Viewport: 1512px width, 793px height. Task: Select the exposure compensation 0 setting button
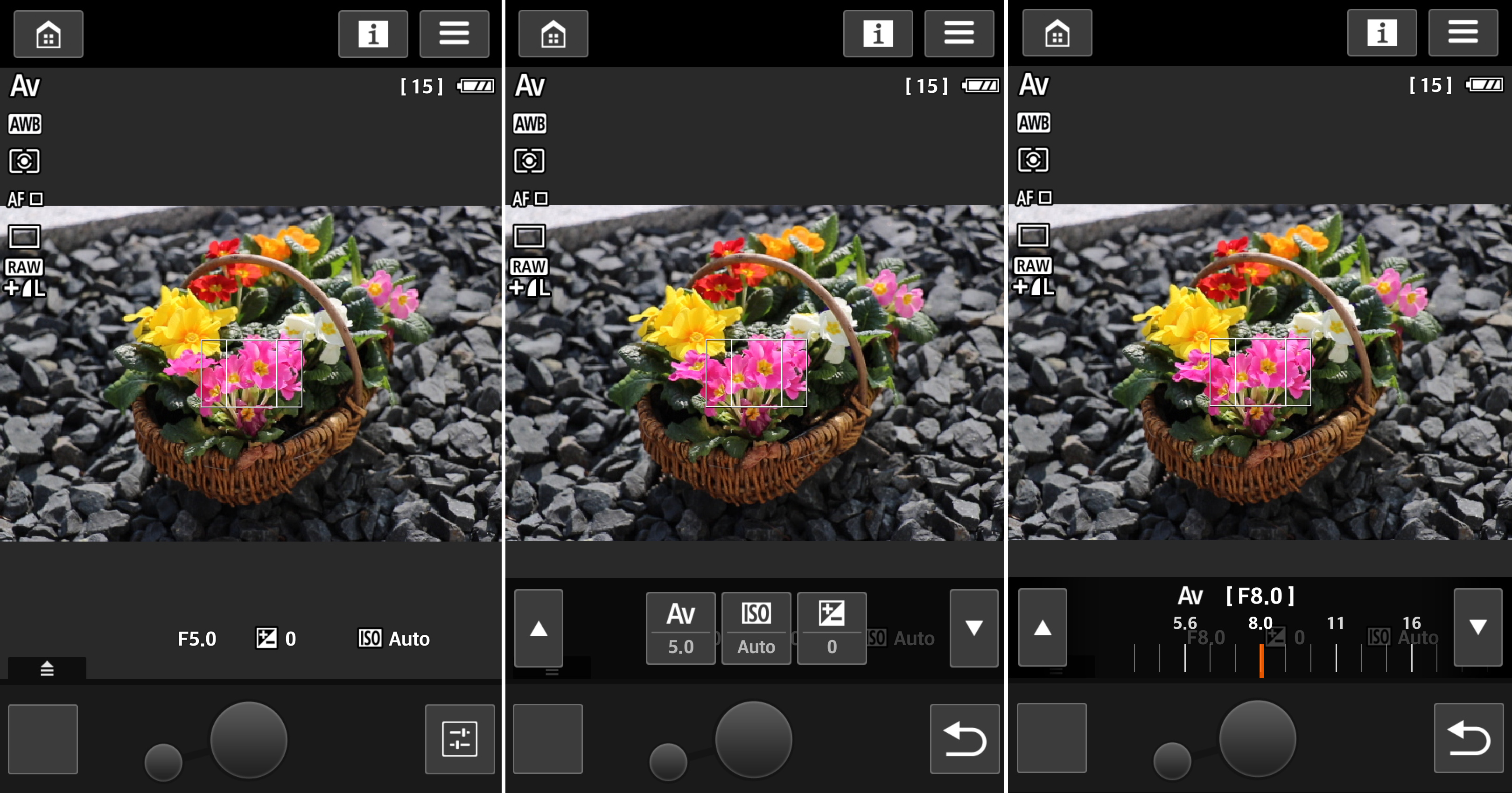coord(832,628)
